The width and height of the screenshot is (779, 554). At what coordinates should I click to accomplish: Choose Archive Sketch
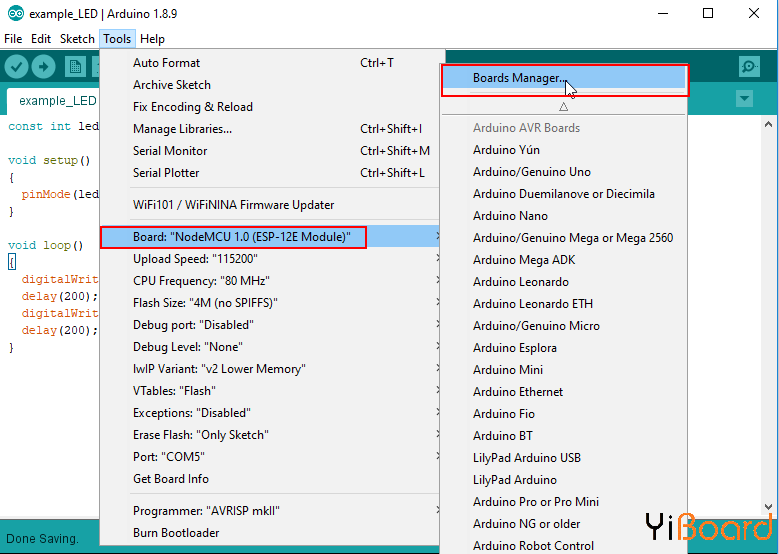pyautogui.click(x=270, y=85)
